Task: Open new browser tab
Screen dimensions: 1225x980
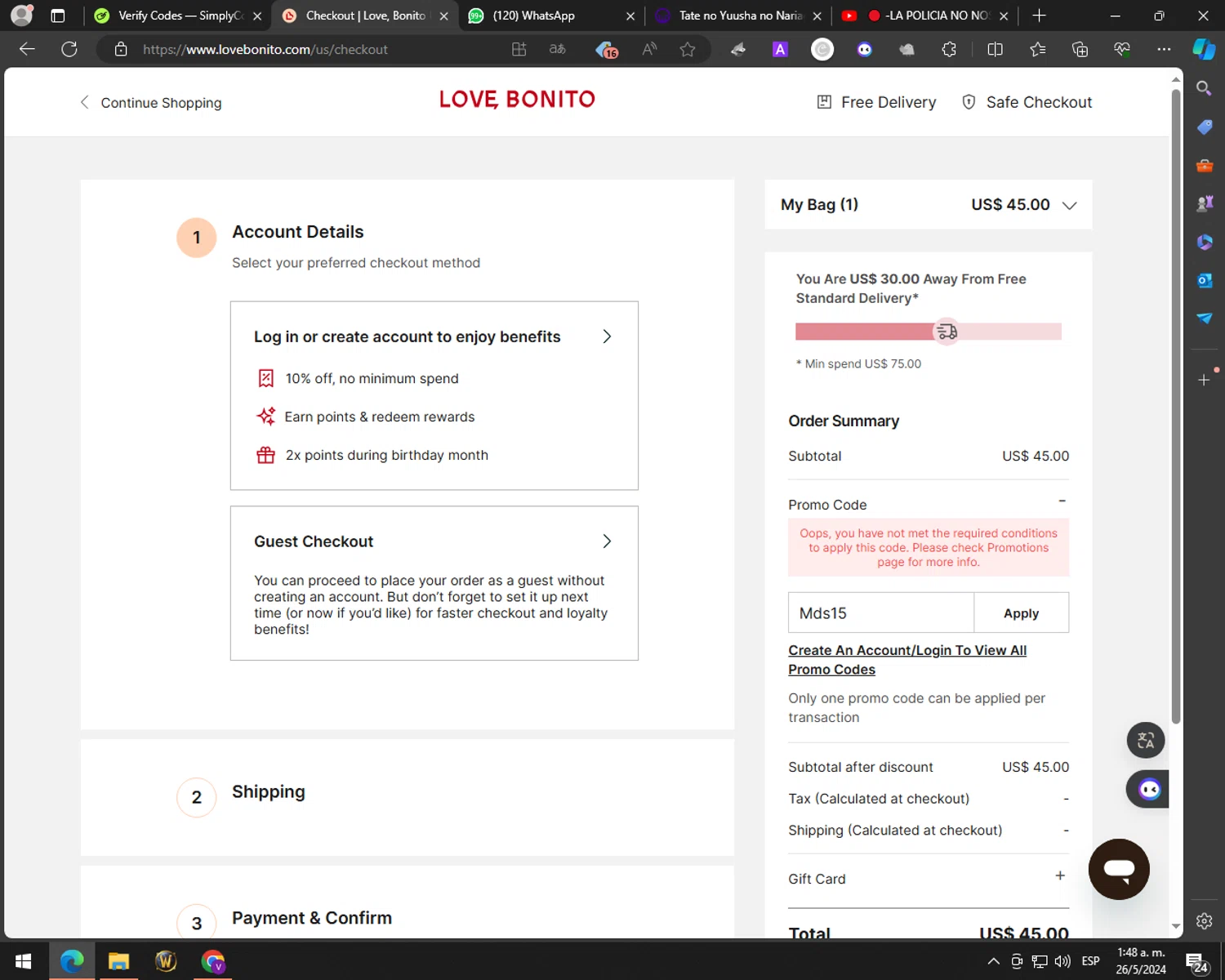Action: pyautogui.click(x=1039, y=16)
